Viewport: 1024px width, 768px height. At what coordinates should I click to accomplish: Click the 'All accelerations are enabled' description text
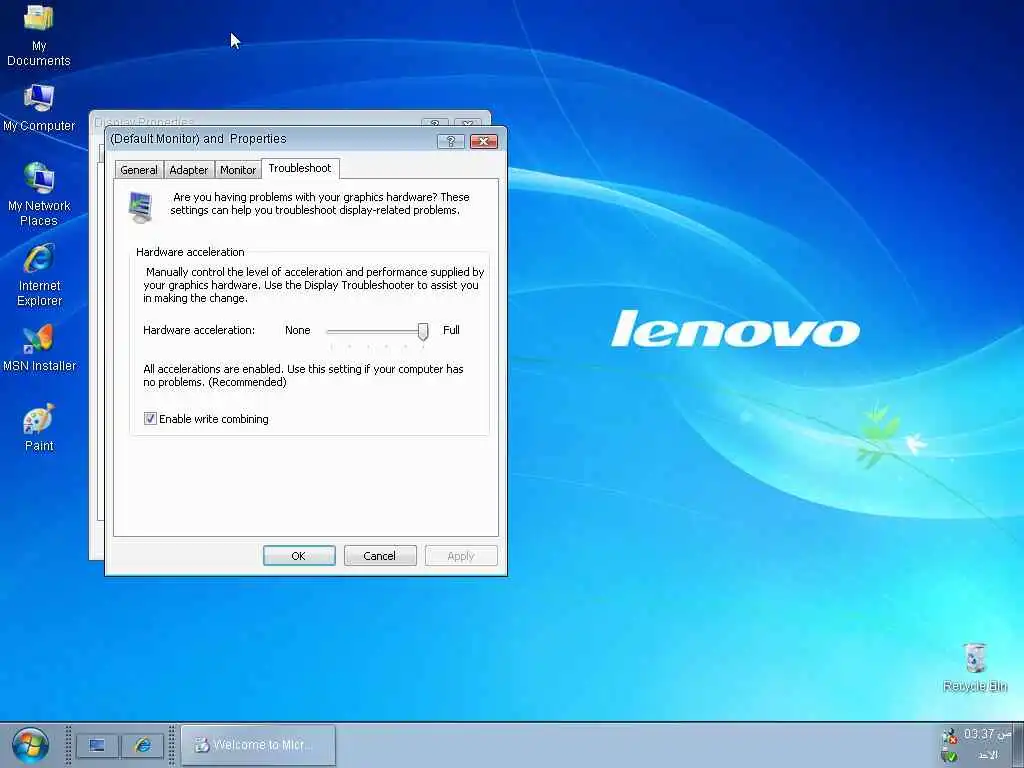[x=303, y=376]
